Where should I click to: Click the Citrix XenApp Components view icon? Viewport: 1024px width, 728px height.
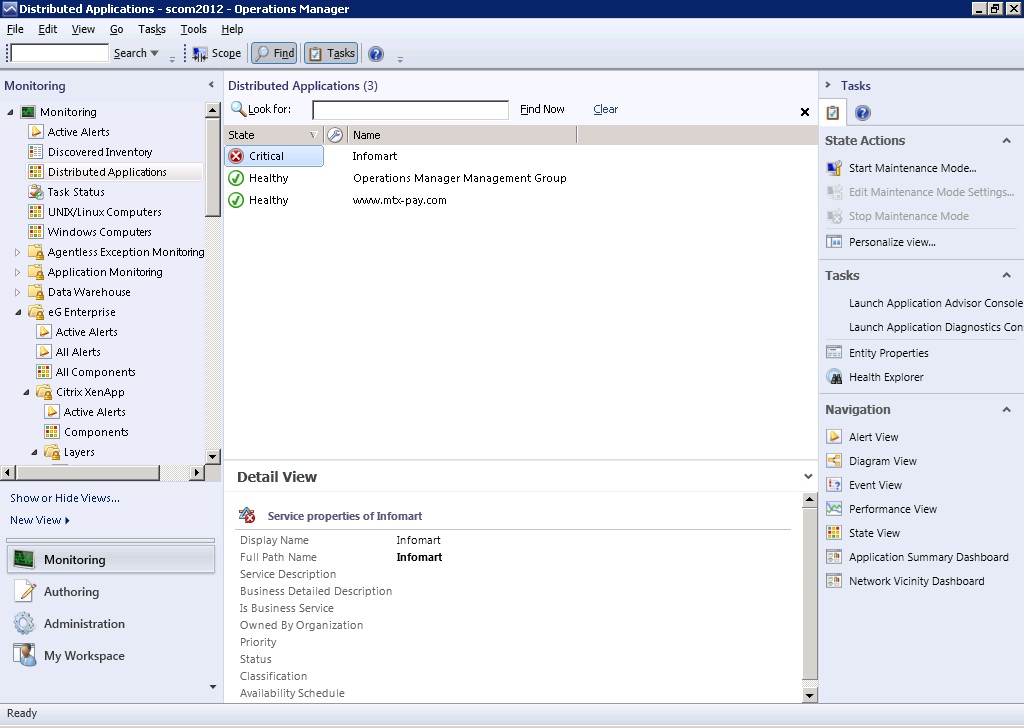click(52, 432)
